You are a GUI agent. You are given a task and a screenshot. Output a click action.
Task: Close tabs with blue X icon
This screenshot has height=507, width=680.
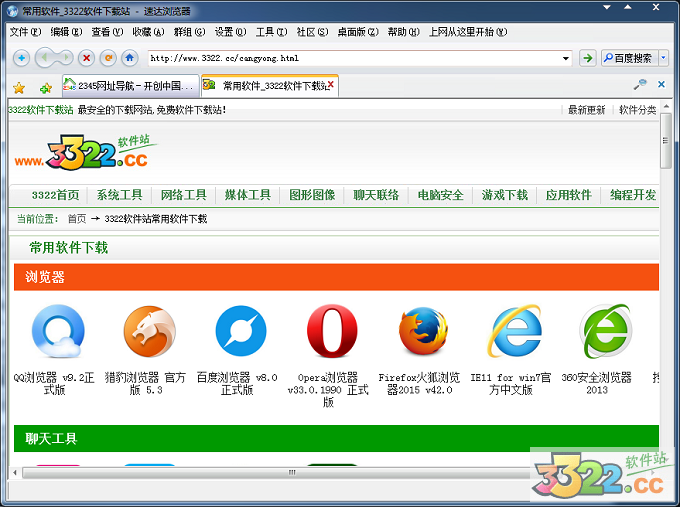click(x=661, y=84)
